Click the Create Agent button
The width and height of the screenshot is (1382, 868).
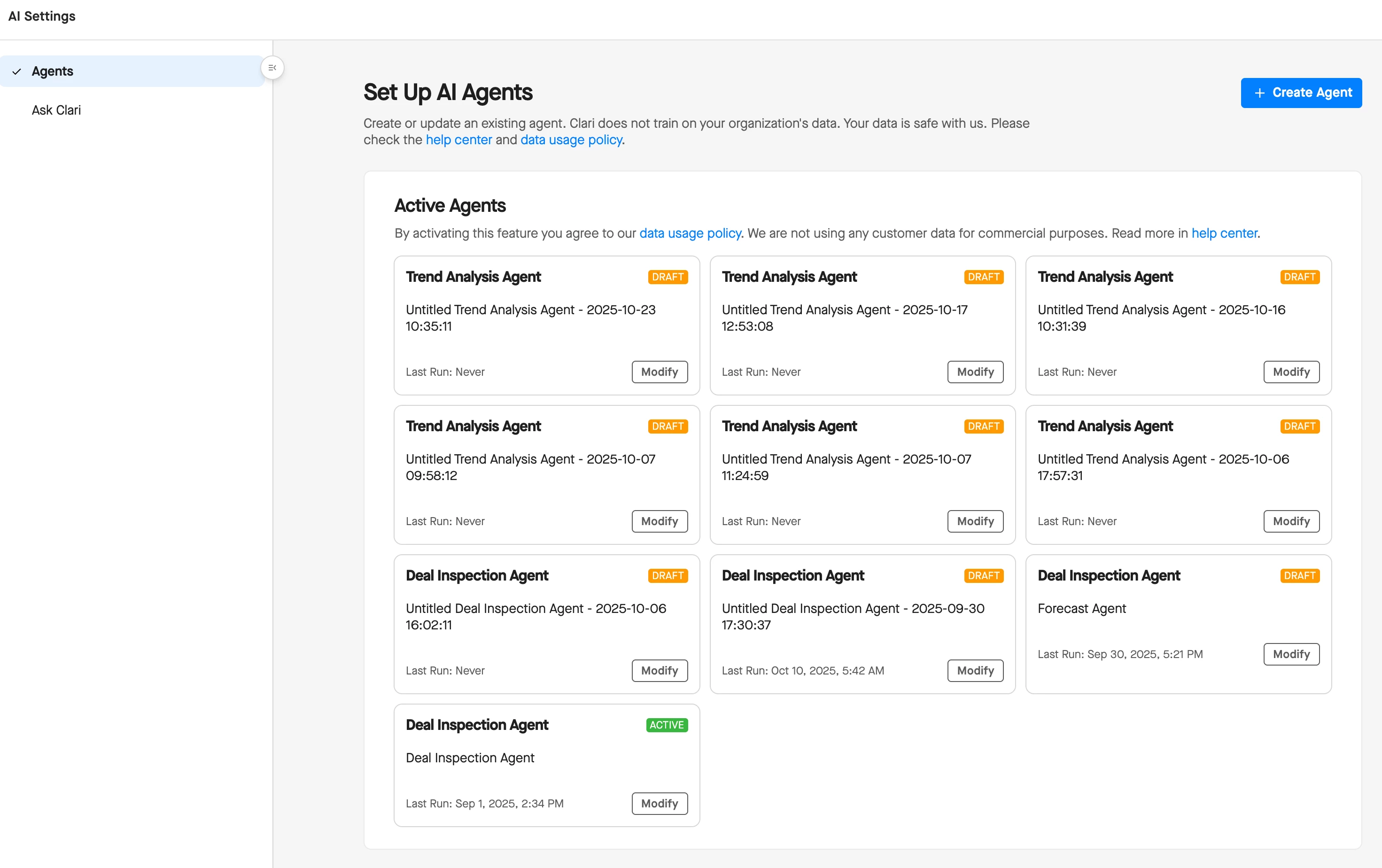pos(1301,93)
